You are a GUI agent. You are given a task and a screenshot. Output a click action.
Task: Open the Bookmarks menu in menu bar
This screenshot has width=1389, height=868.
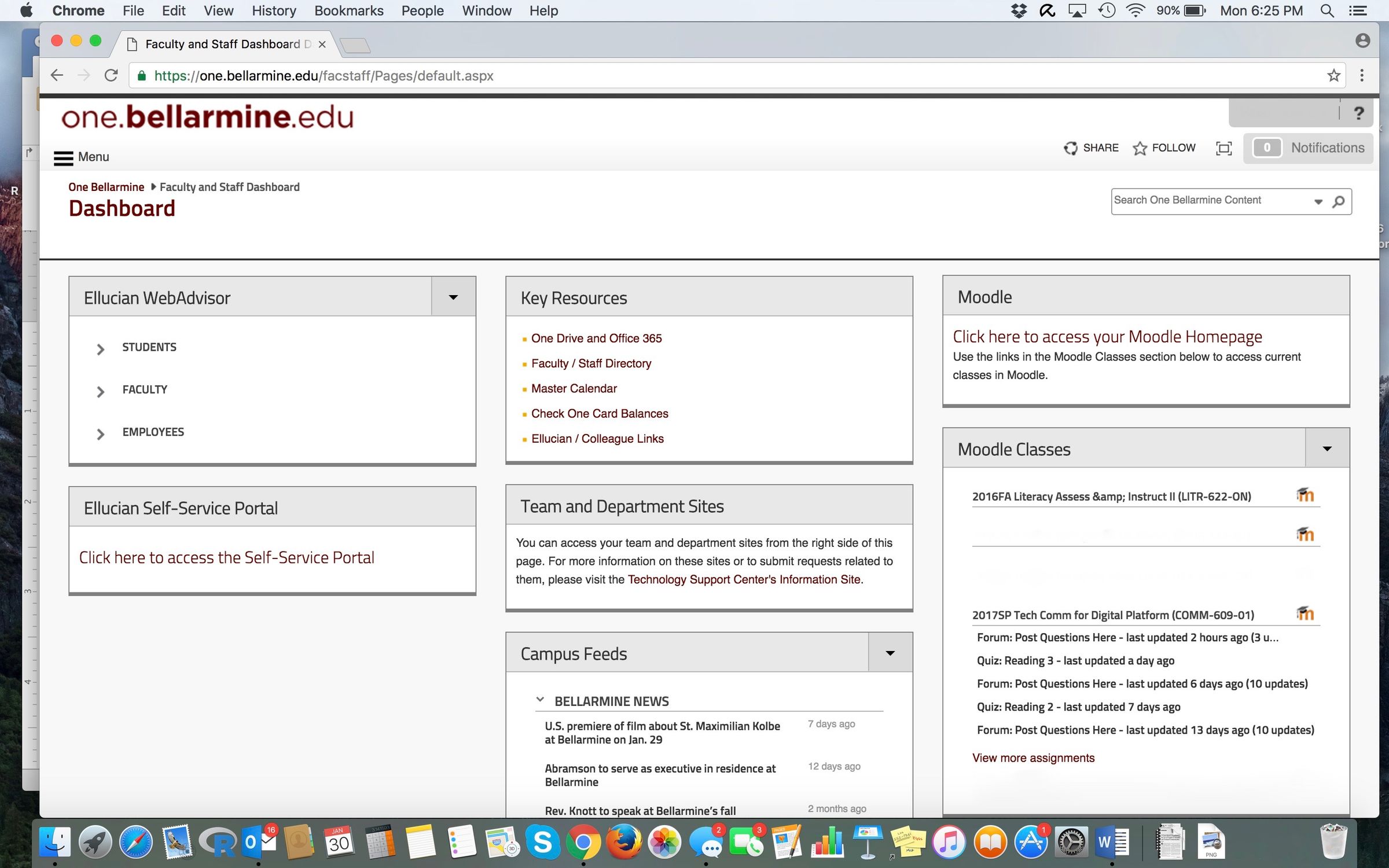tap(348, 10)
